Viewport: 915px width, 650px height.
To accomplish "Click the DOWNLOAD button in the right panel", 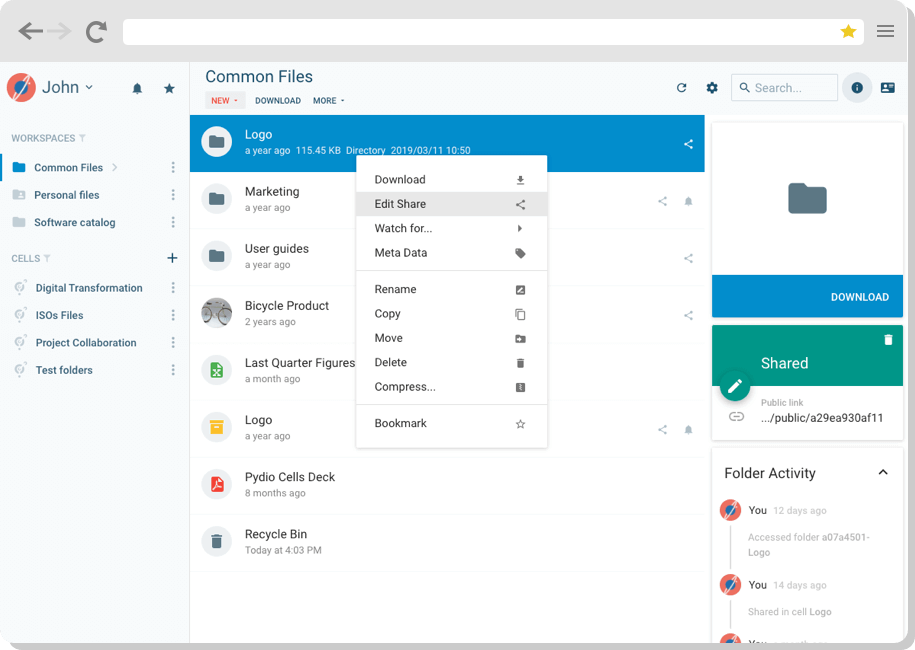I will pyautogui.click(x=859, y=297).
